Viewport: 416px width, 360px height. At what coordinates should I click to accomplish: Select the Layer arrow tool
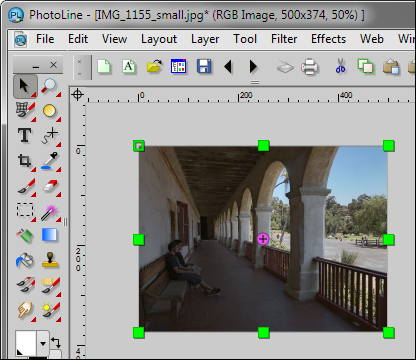(x=25, y=86)
